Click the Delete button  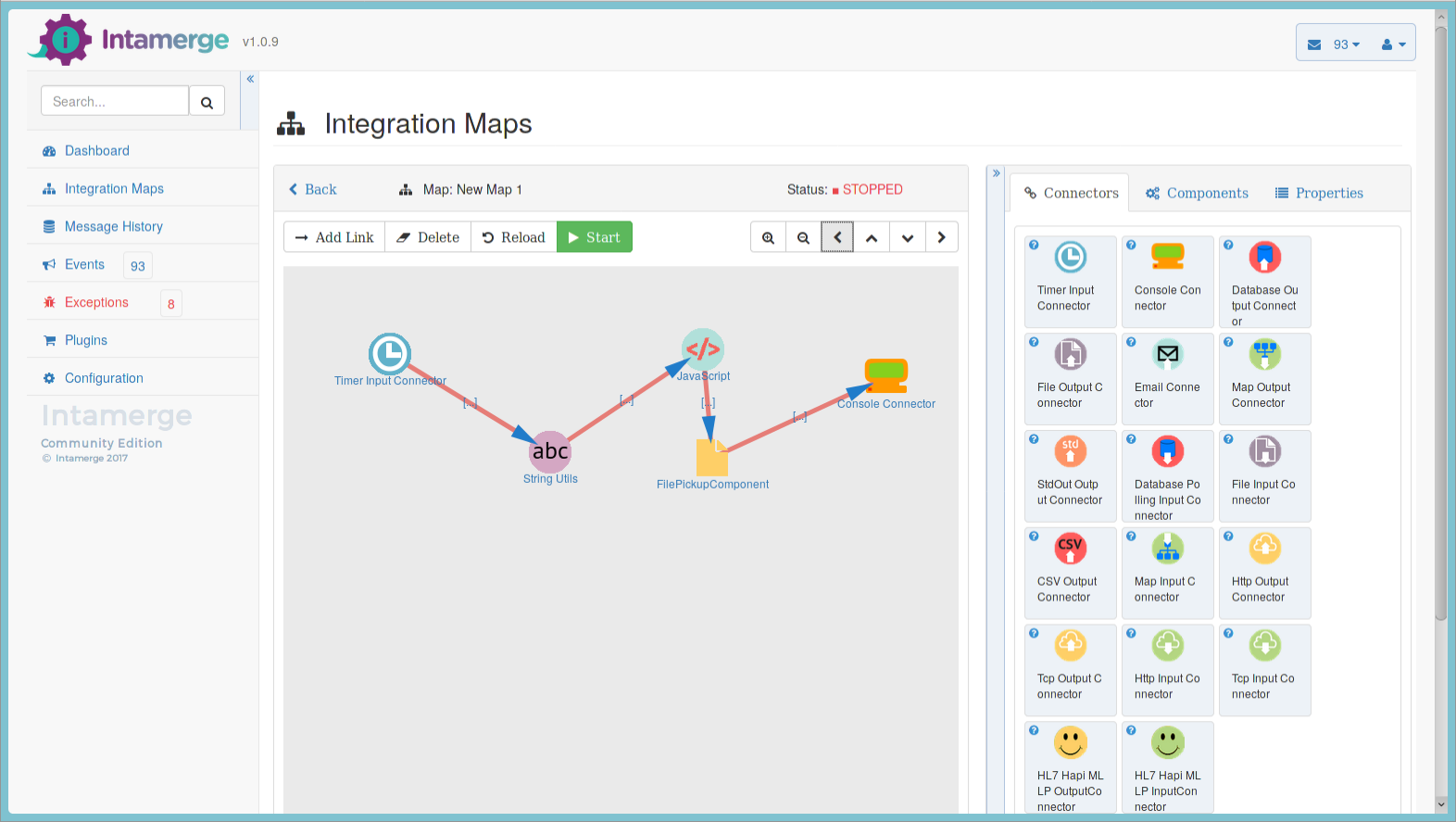tap(428, 237)
